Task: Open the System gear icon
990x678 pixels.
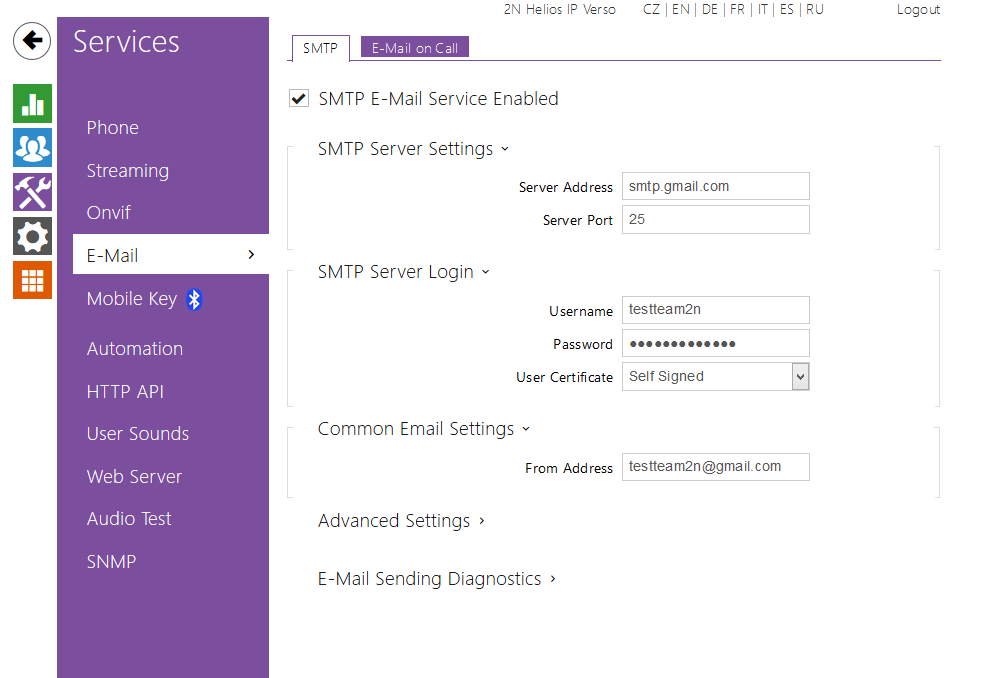Action: pos(32,237)
